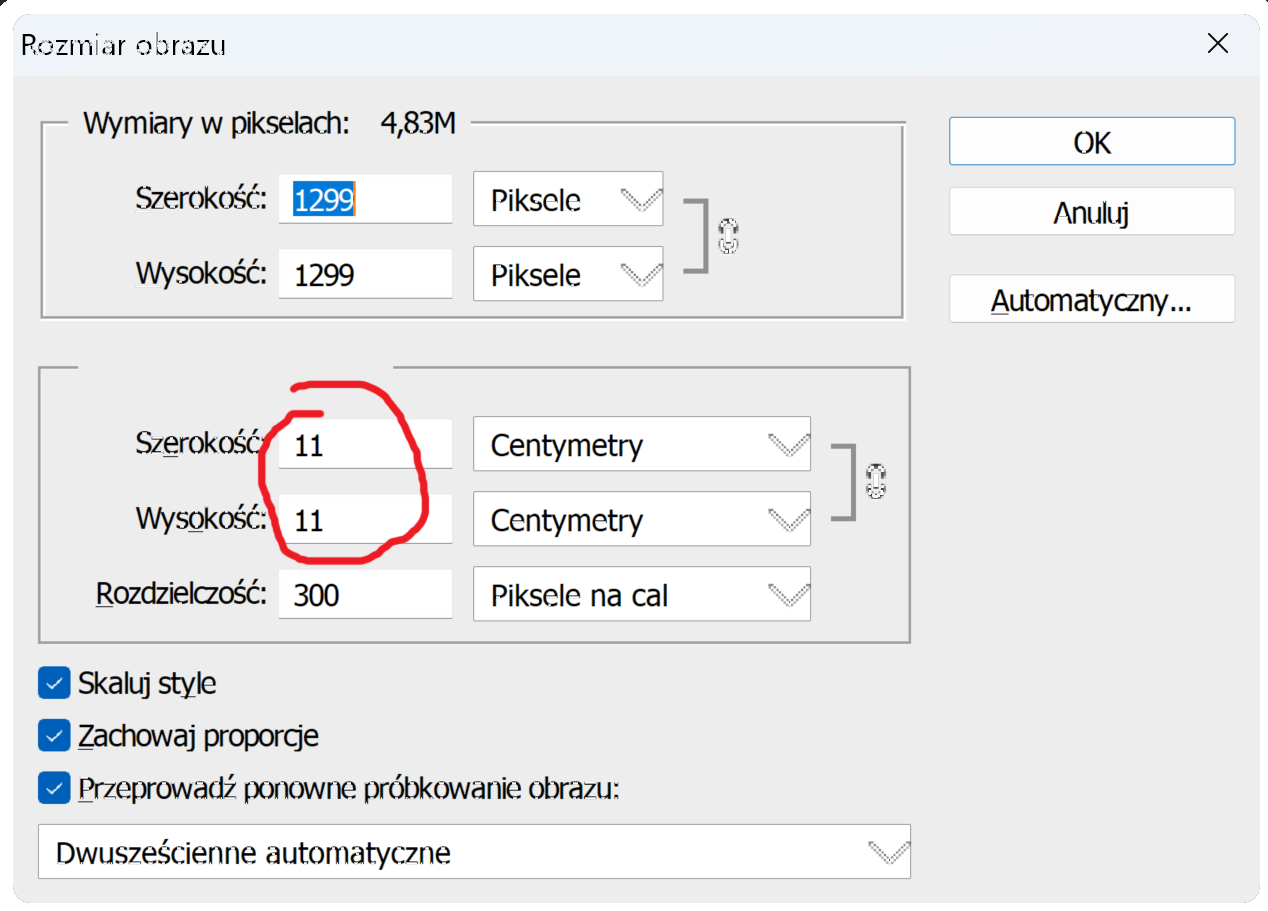
Task: Click document Wysokość field showing 11
Action: pos(365,520)
